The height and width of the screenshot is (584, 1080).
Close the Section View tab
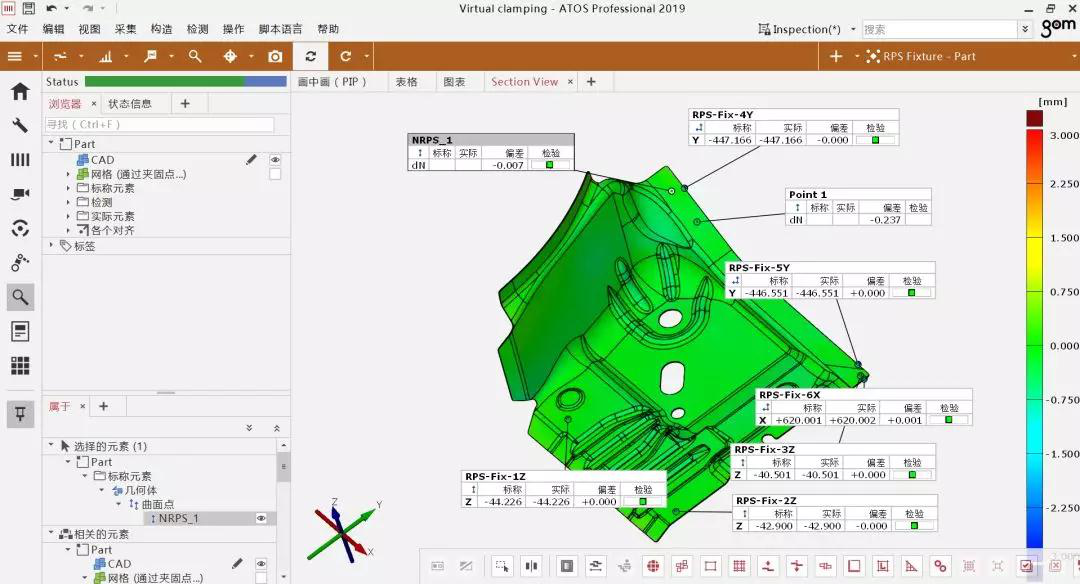[570, 82]
